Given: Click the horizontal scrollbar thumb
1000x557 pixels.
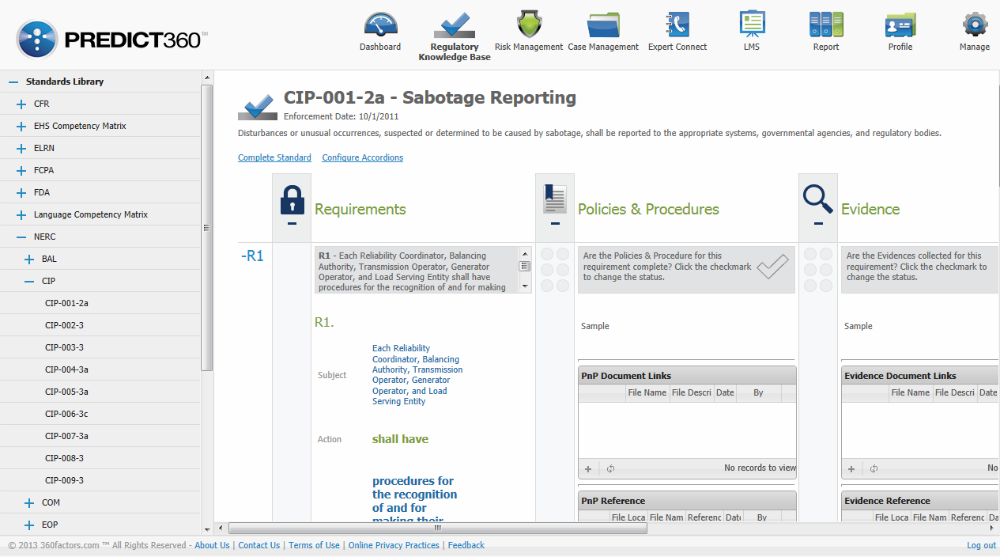Looking at the screenshot, I should click(x=438, y=528).
